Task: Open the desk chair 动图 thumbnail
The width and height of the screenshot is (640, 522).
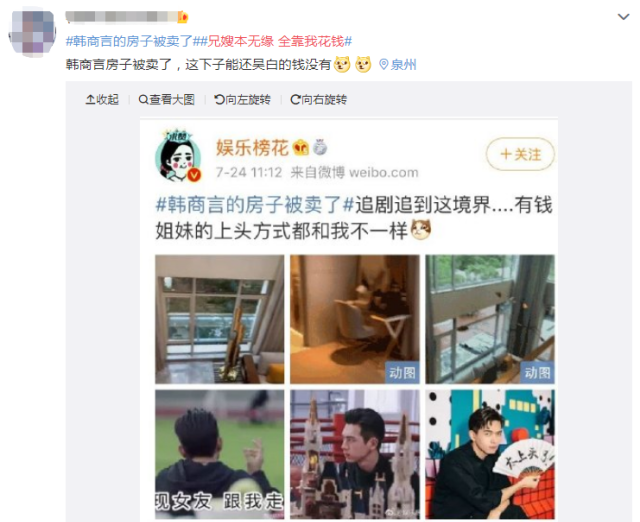Action: [x=355, y=319]
